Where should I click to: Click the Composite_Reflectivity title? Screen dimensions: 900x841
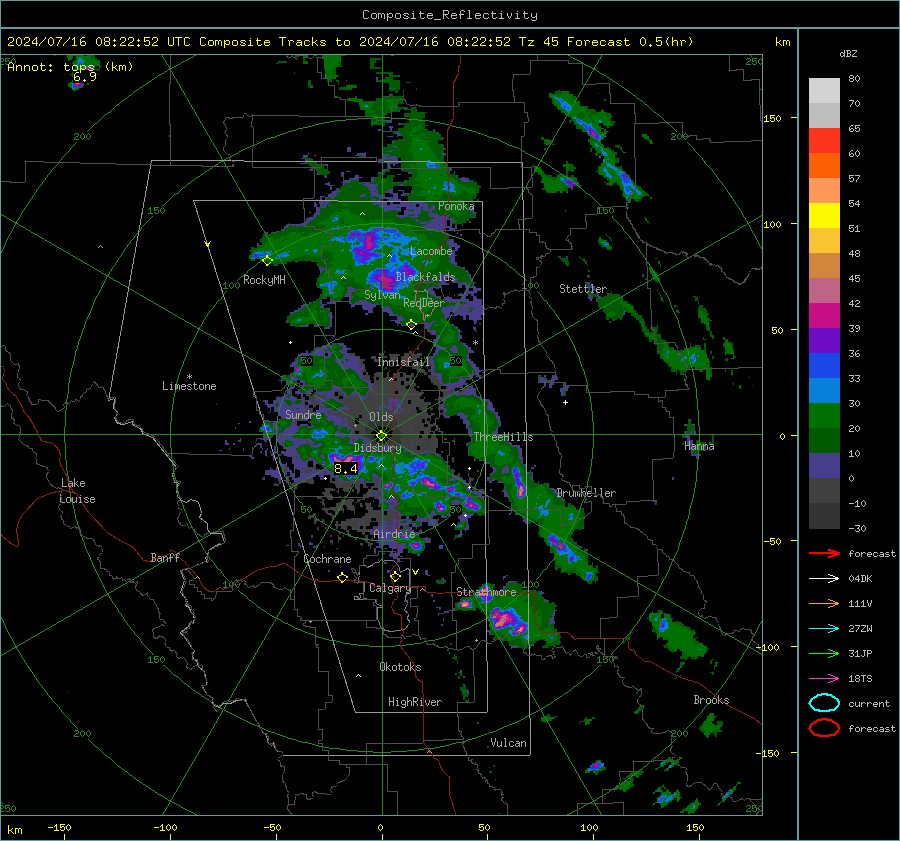pos(450,15)
